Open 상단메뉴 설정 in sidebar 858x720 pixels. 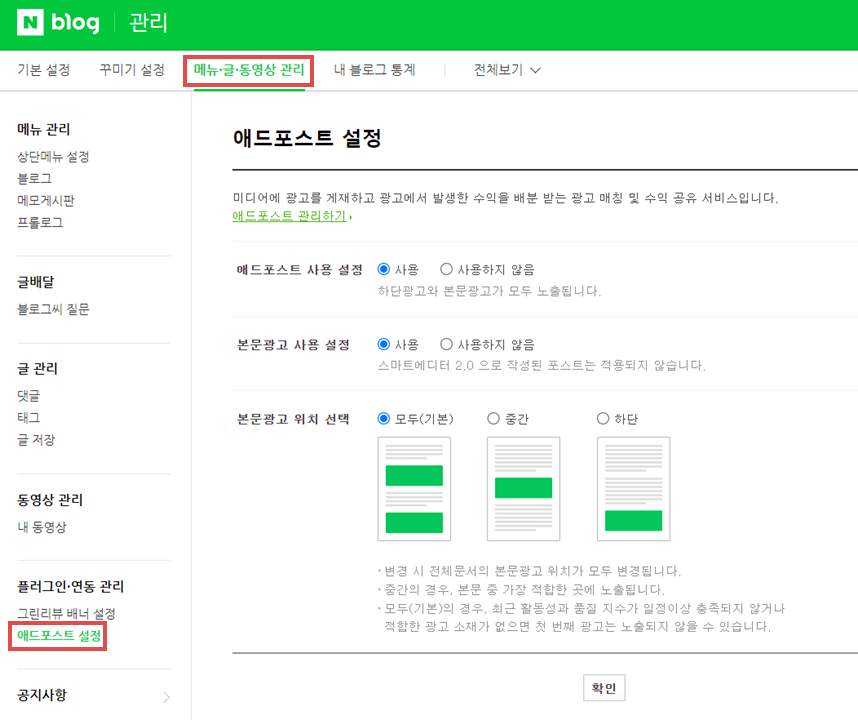pos(53,157)
